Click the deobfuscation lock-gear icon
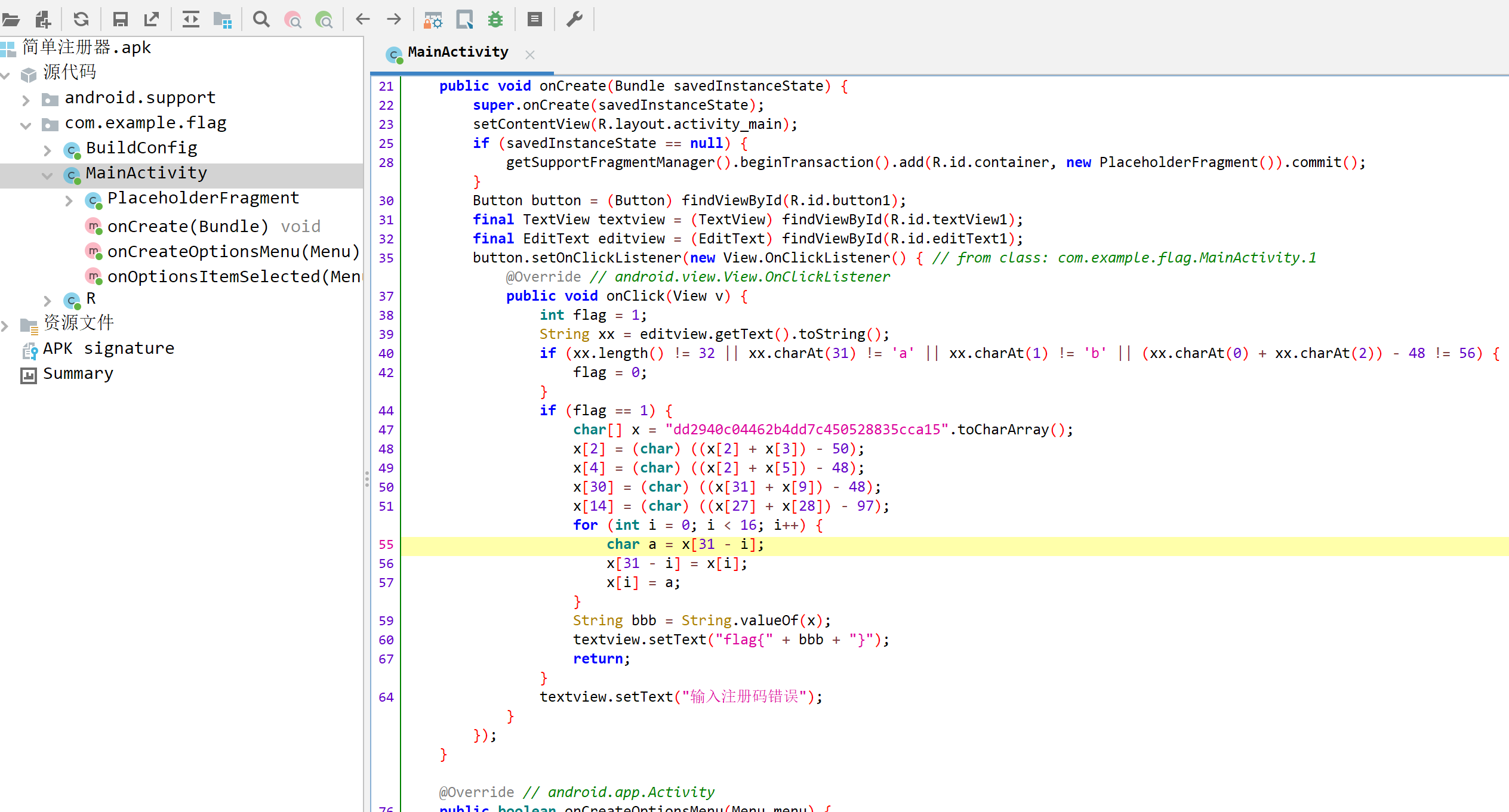Screen dimensions: 1509x812 pos(433,20)
